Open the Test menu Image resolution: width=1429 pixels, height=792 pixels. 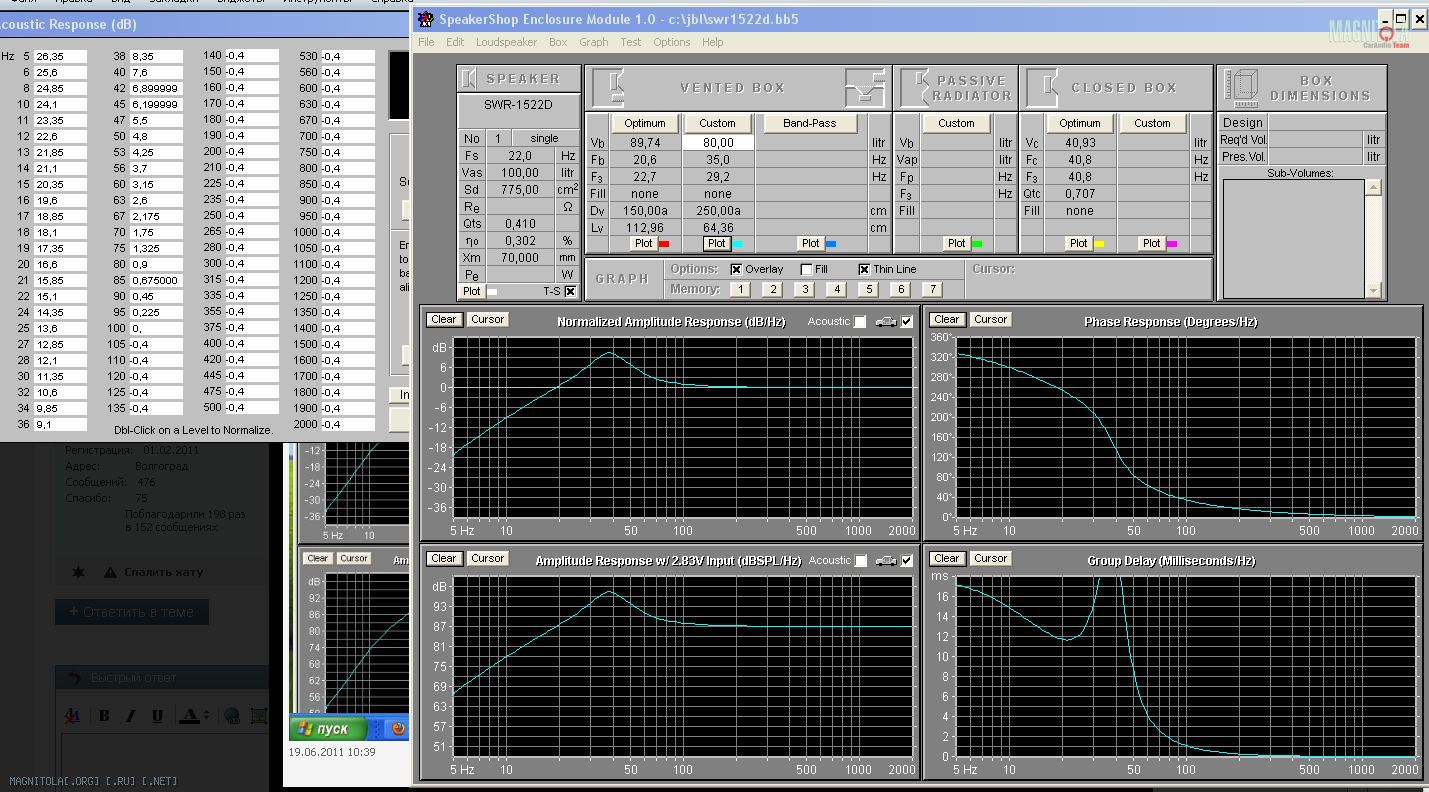pos(630,42)
